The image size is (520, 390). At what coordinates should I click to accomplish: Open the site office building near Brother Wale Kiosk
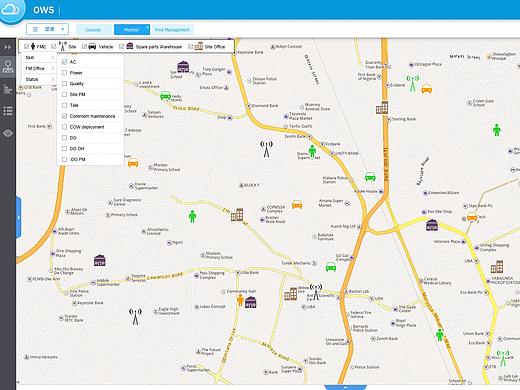click(237, 215)
